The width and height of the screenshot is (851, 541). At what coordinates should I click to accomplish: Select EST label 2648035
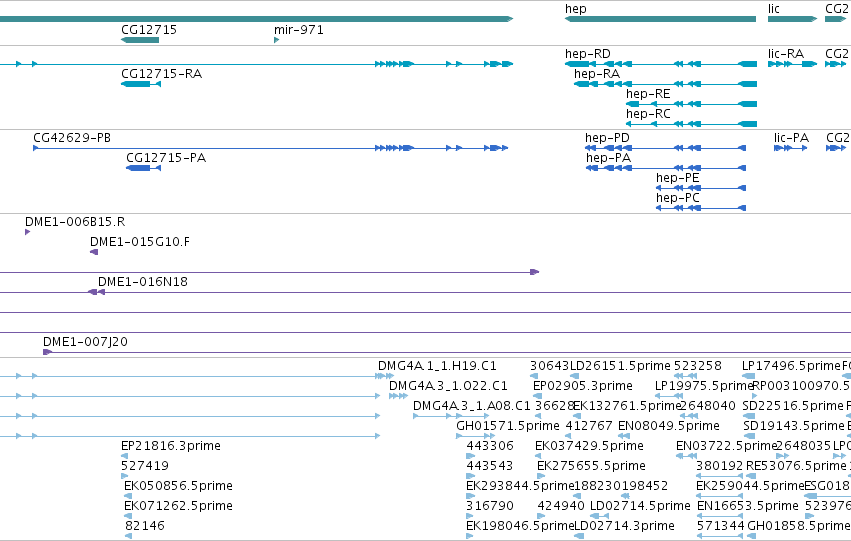[x=804, y=446]
